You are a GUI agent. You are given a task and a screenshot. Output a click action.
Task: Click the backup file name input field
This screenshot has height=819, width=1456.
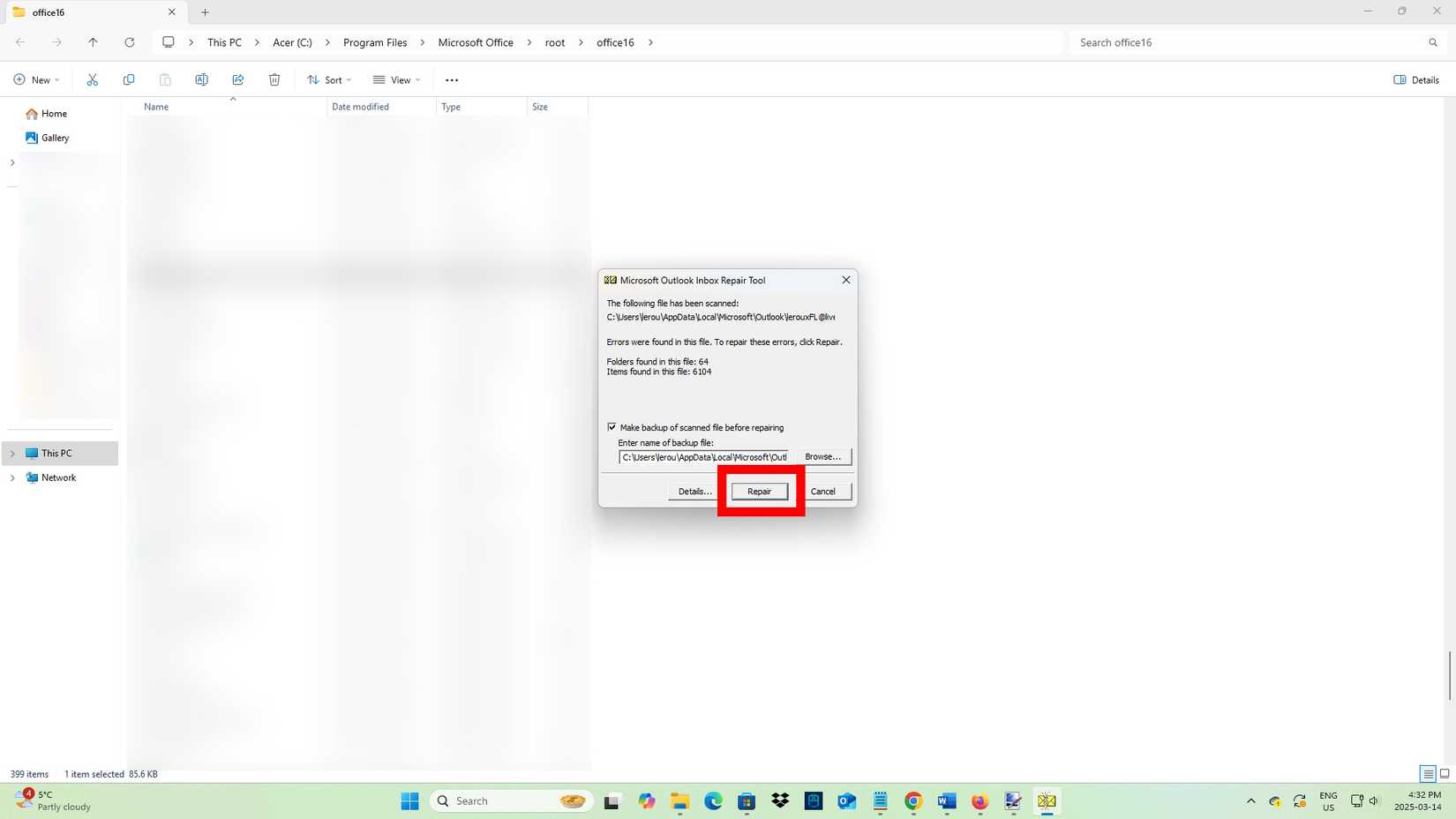click(x=703, y=456)
